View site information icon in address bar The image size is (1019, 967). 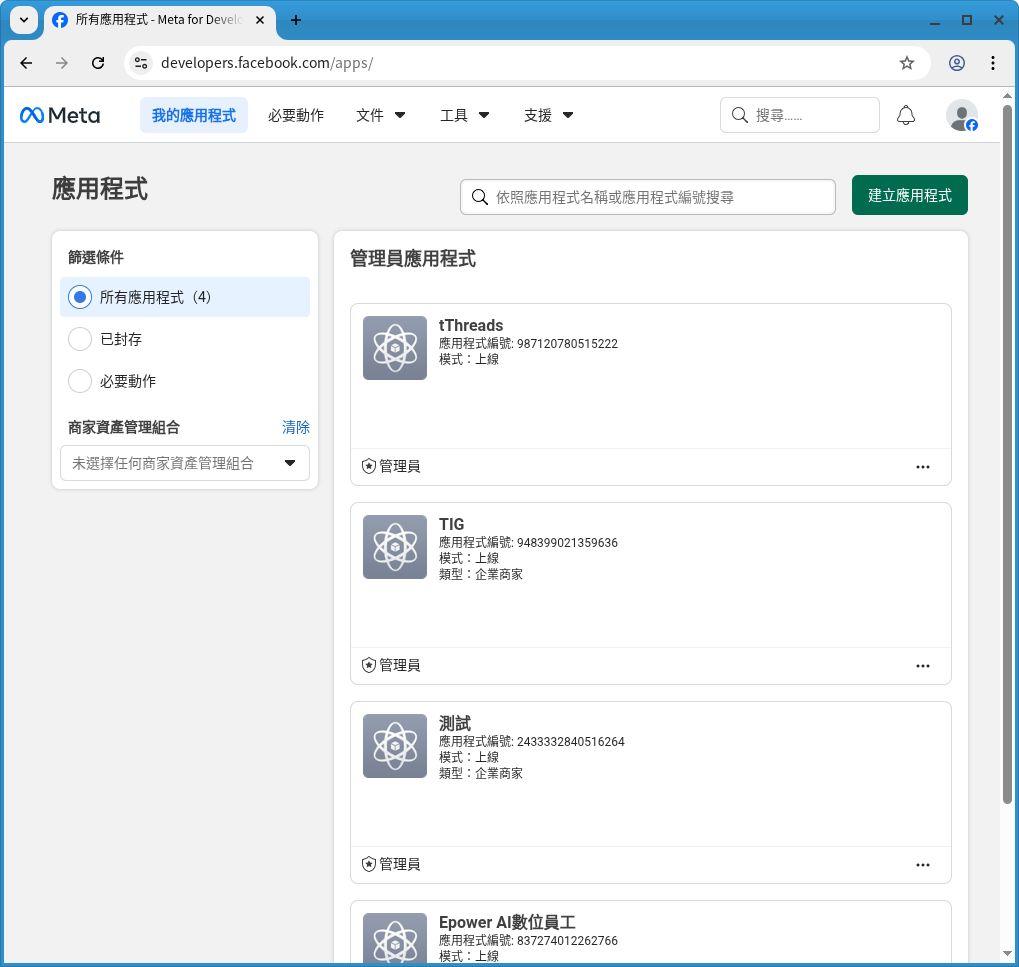tap(140, 63)
